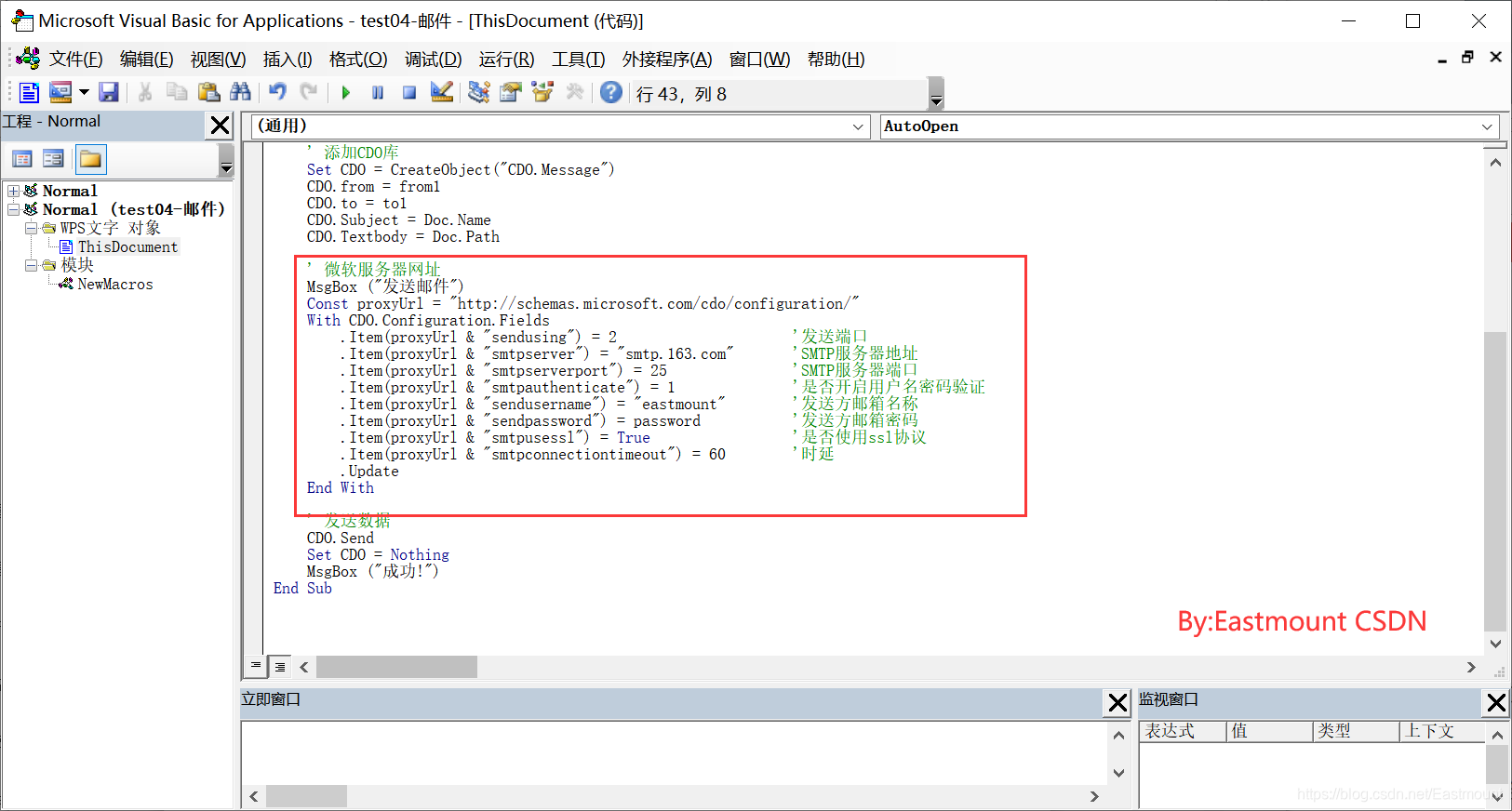Click the Reset stop icon

pos(409,92)
